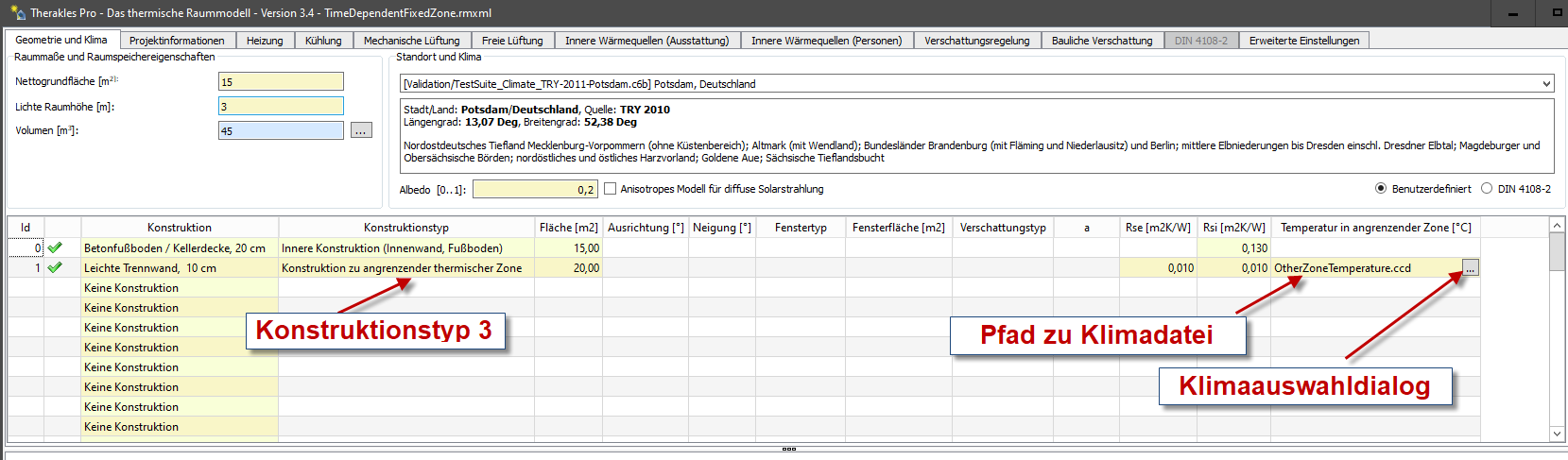
Task: Click the green checkmark in row 0
Action: (55, 247)
